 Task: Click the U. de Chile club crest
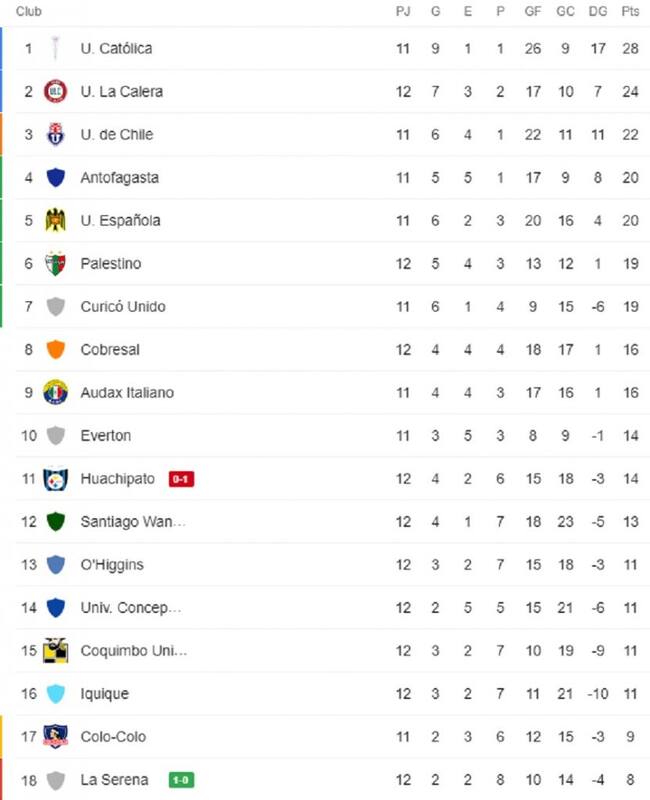tap(55, 135)
